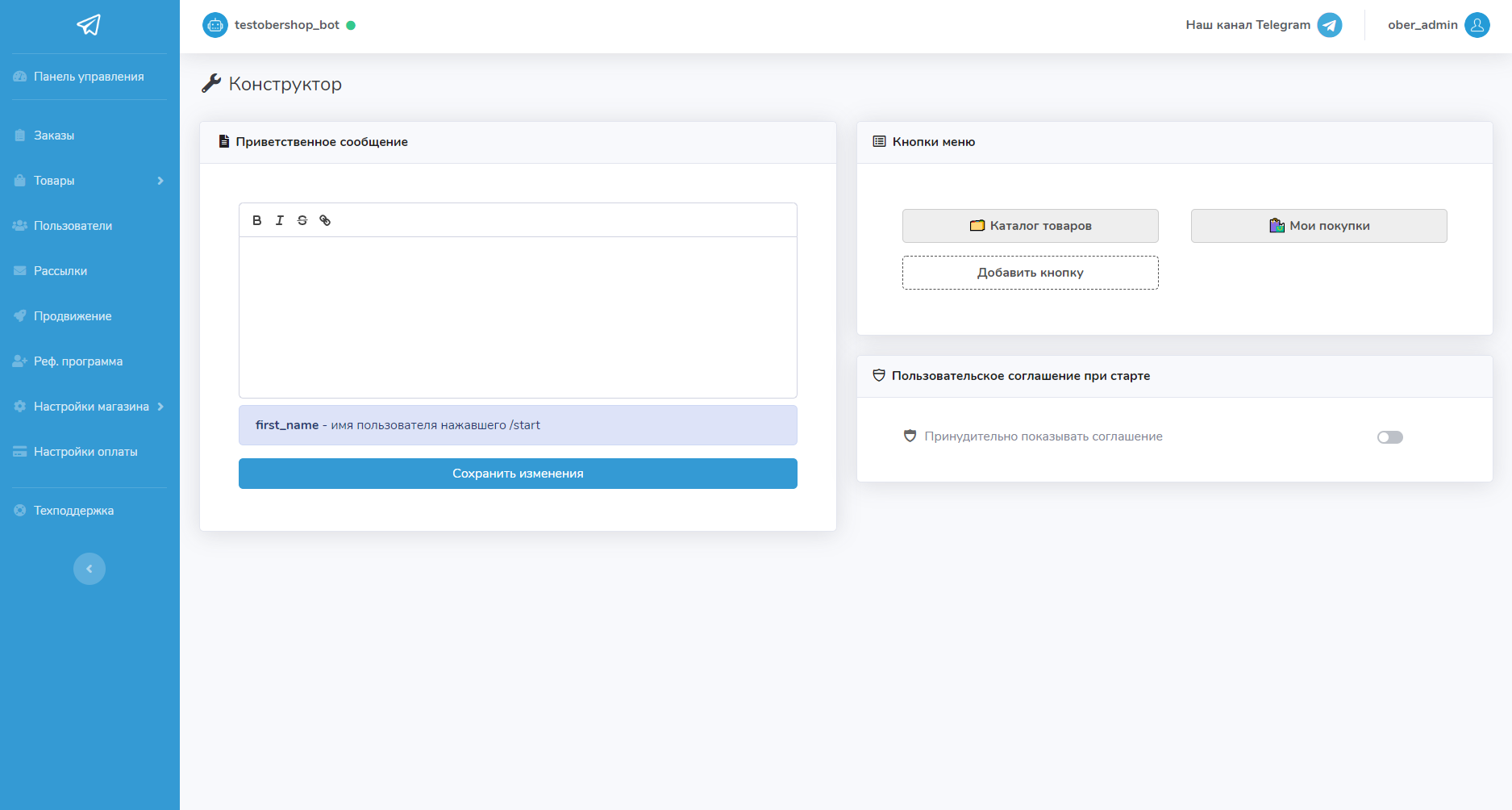Click Мои покупки menu button
The width and height of the screenshot is (1512, 810).
point(1318,226)
